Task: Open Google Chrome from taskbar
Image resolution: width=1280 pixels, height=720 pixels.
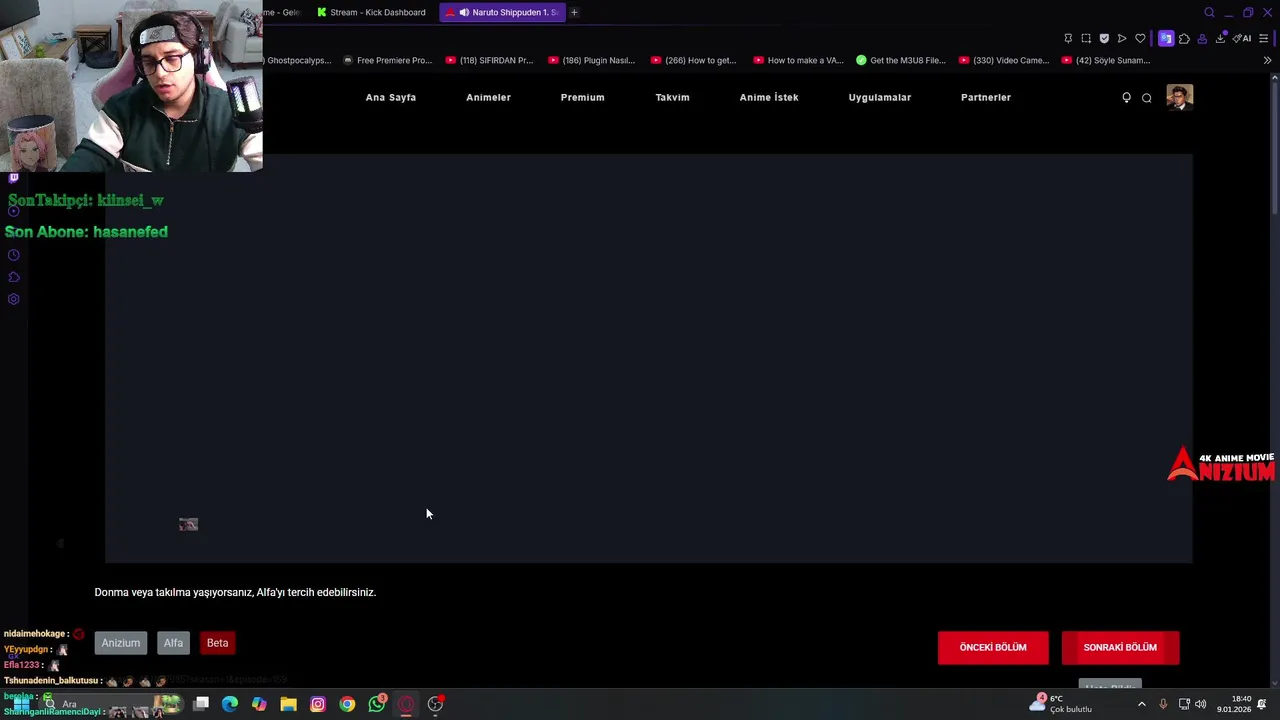Action: pos(347,704)
